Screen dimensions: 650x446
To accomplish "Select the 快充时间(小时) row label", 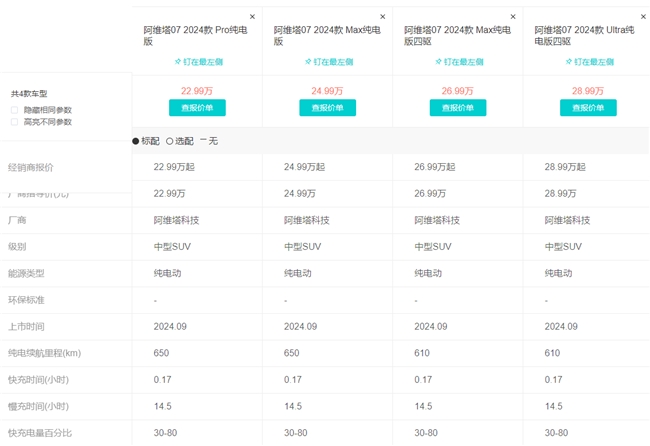I will click(38, 380).
